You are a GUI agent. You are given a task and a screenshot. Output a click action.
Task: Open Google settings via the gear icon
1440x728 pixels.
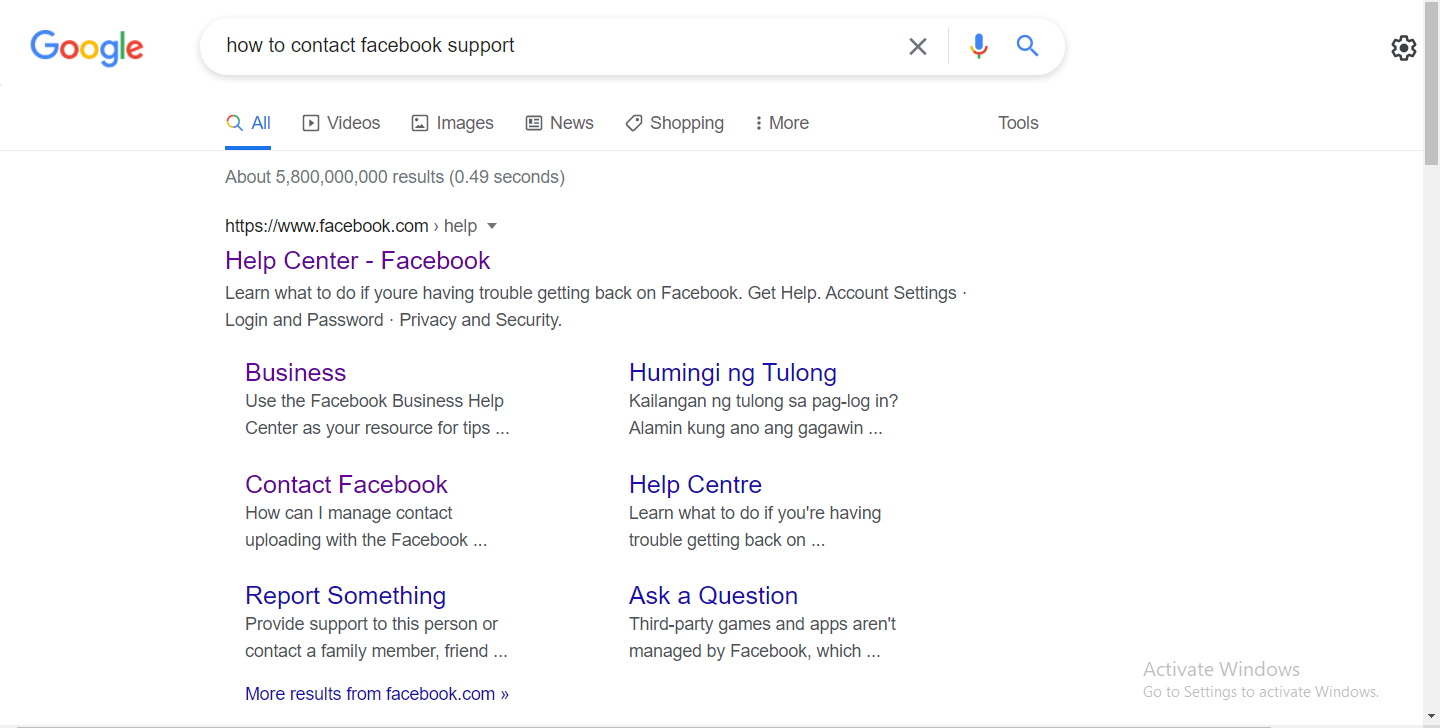tap(1404, 48)
